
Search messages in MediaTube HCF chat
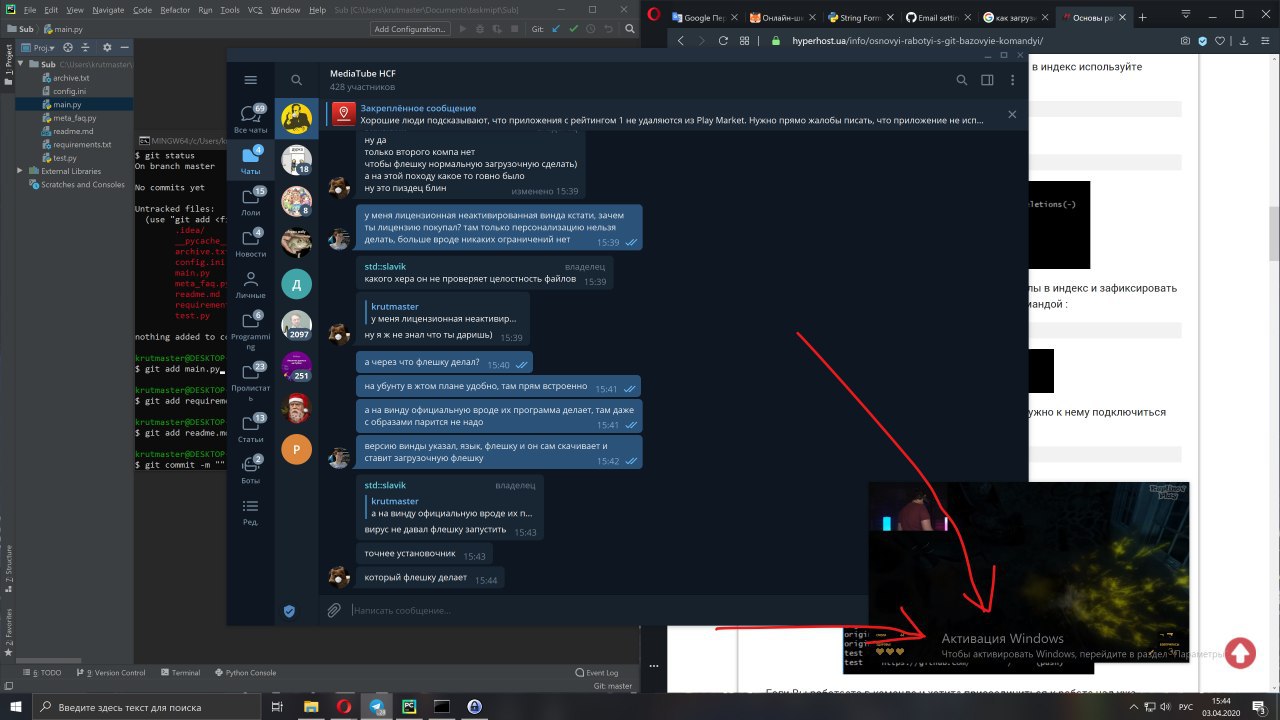pyautogui.click(x=962, y=80)
